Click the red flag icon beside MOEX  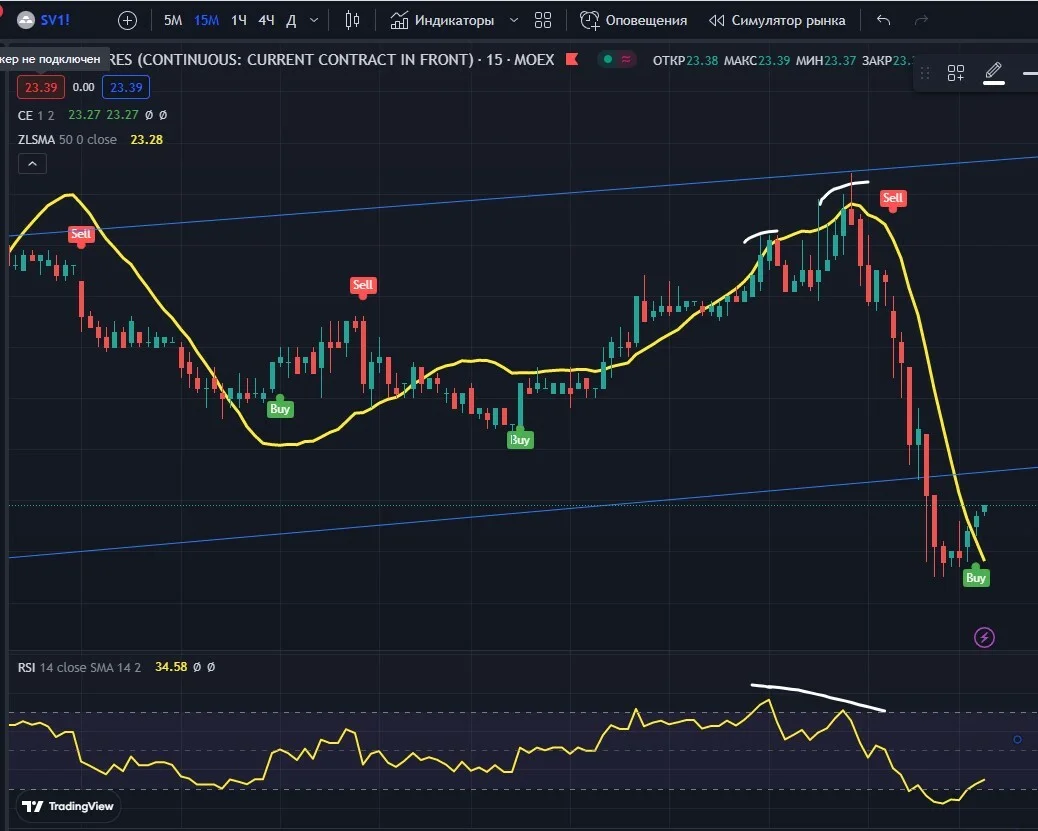click(572, 59)
